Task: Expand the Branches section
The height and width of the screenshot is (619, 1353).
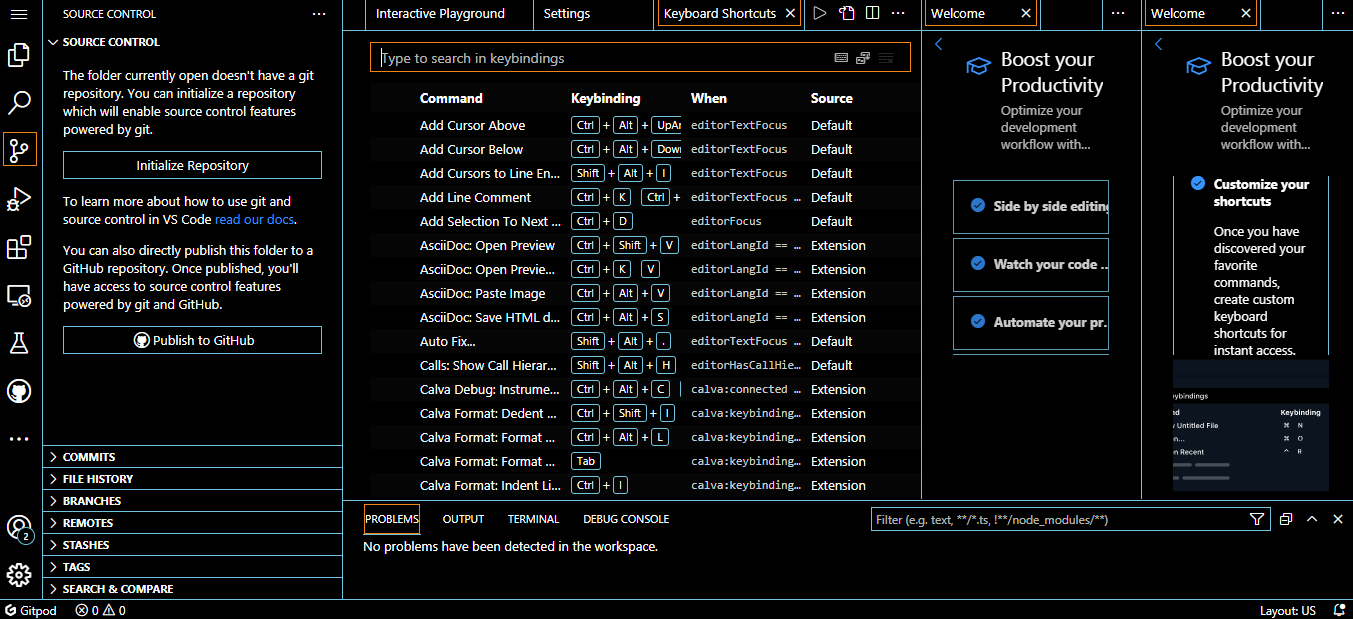Action: (x=192, y=501)
